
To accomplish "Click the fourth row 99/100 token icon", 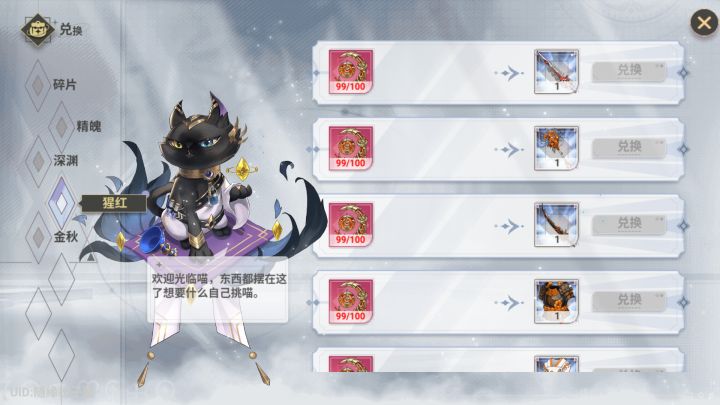I will pos(351,302).
